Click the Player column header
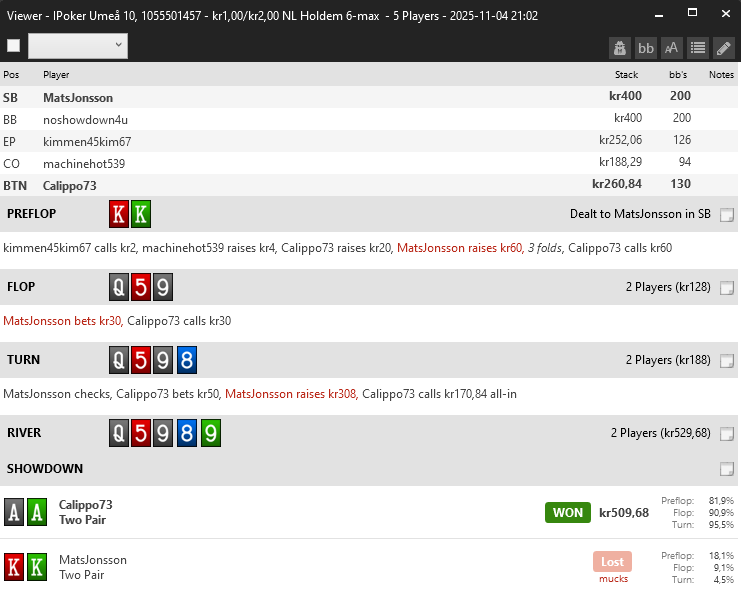Image resolution: width=741 pixels, height=591 pixels. tap(56, 75)
